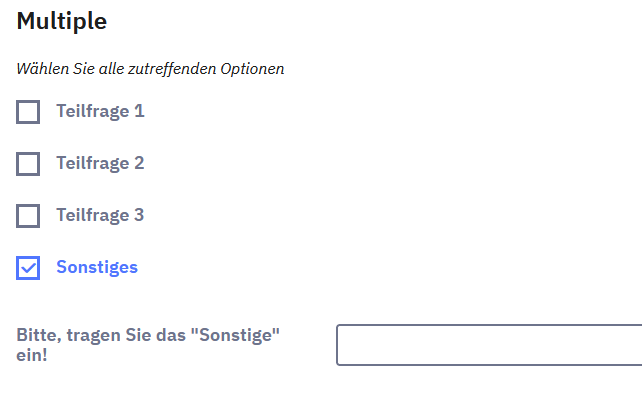
Task: Click the number 1 in Teilfrage 1
Action: coord(140,111)
